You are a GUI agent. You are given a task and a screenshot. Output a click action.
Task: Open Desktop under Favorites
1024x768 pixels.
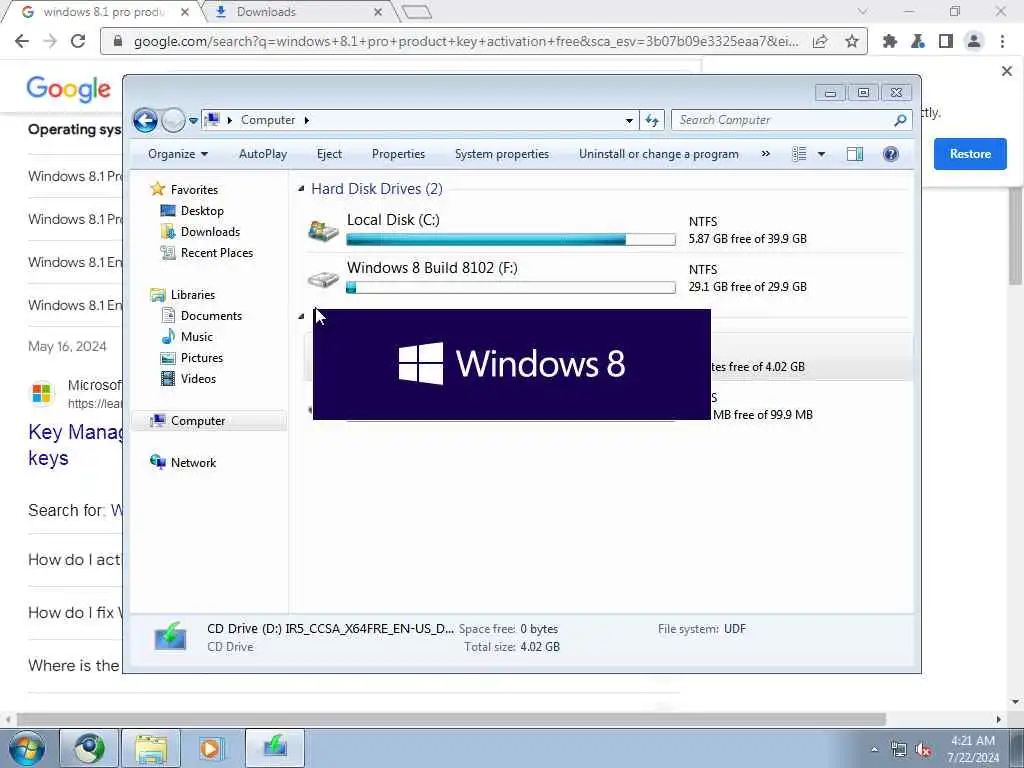point(202,211)
